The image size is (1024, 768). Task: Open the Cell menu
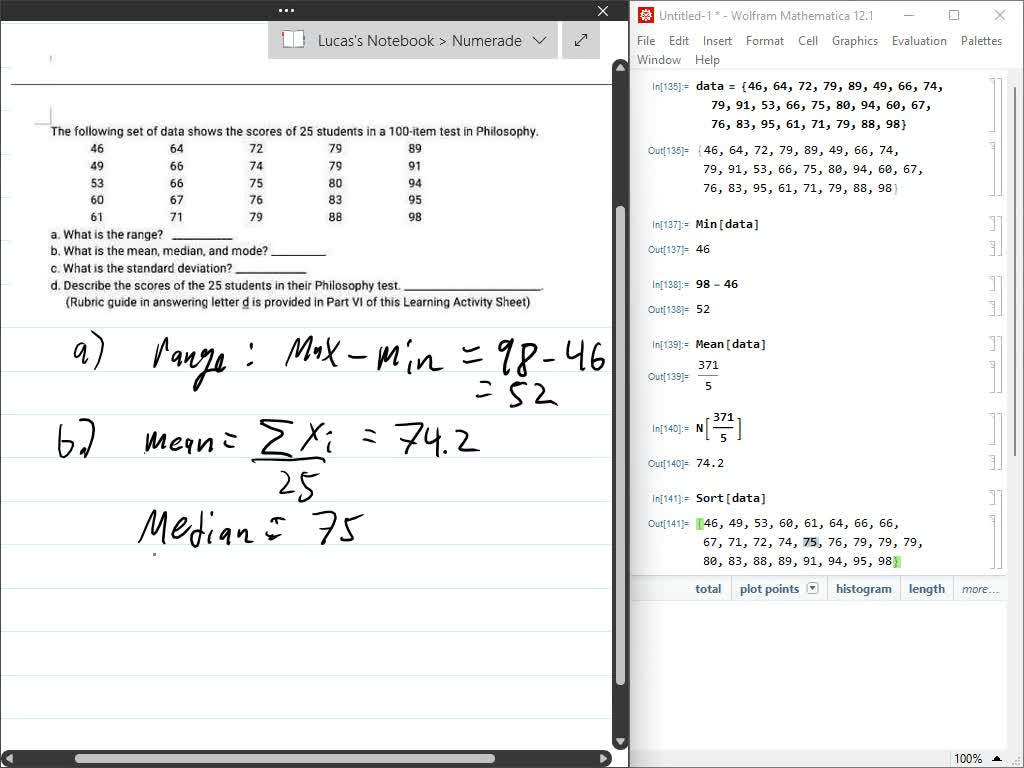pos(808,40)
